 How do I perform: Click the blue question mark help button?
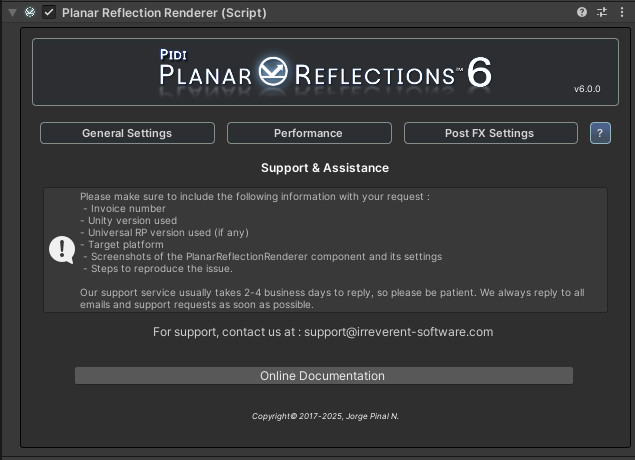tap(600, 133)
